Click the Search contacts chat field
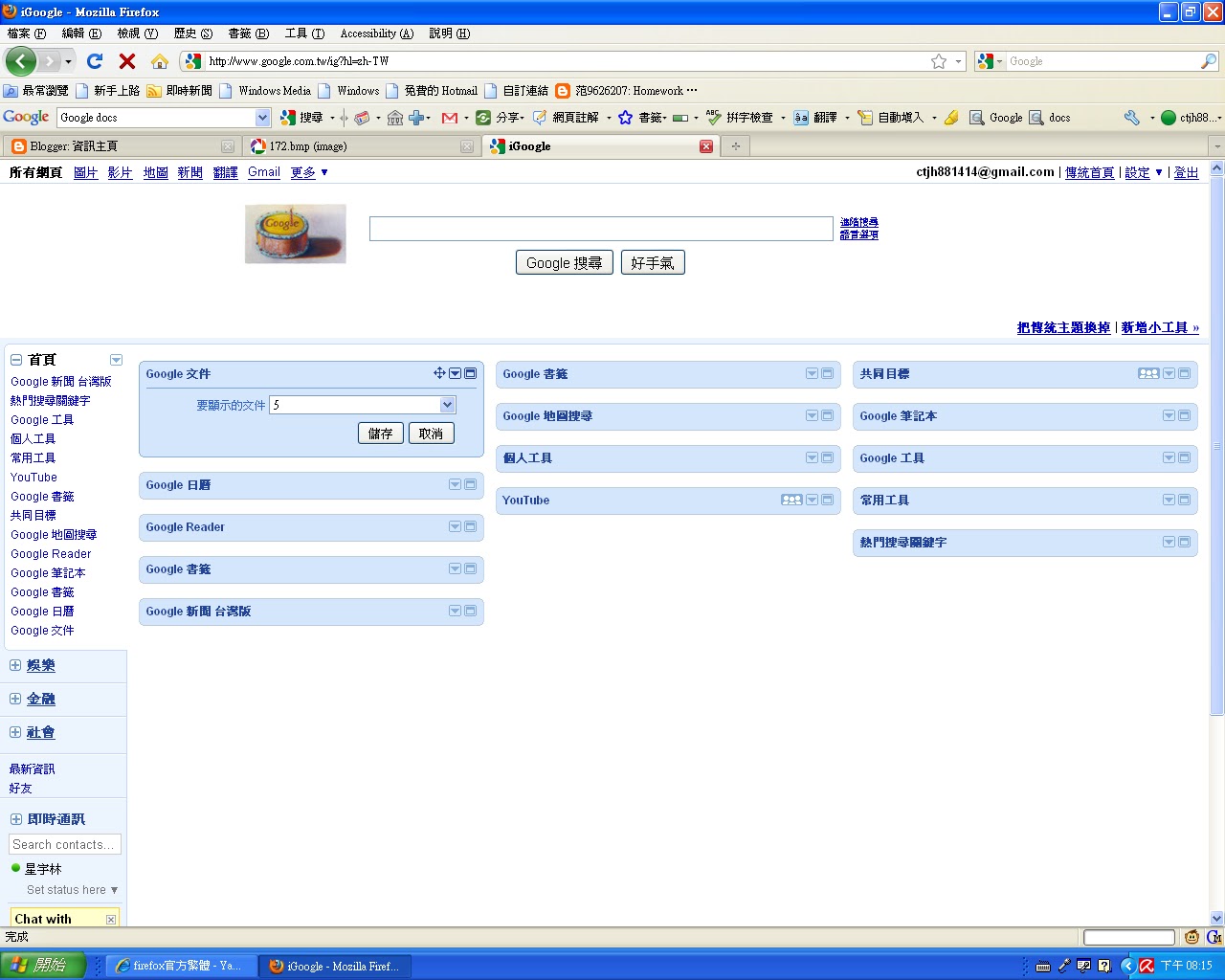1225x980 pixels. tap(65, 844)
